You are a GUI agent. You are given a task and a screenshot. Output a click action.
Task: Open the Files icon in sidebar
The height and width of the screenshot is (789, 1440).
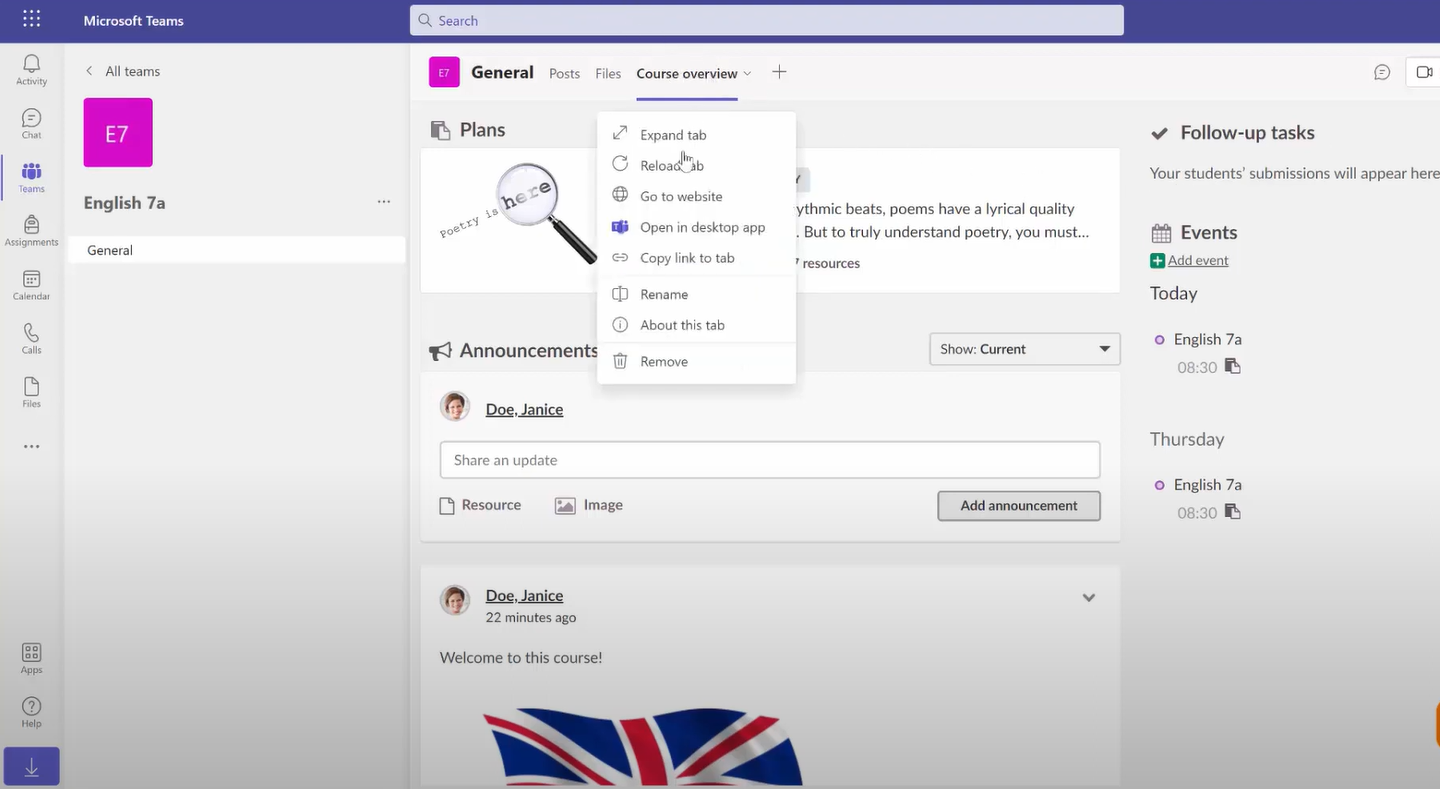coord(31,390)
